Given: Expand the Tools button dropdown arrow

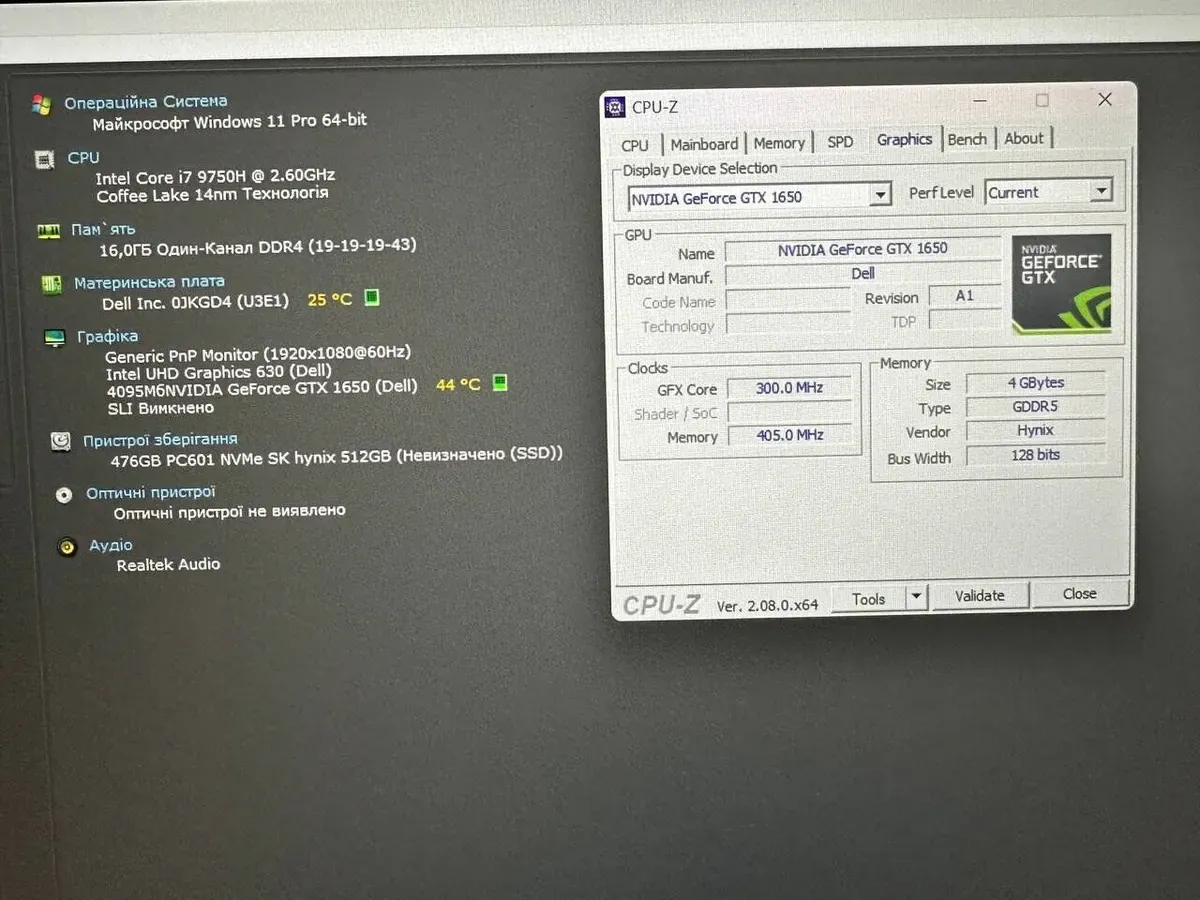Looking at the screenshot, I should [916, 598].
